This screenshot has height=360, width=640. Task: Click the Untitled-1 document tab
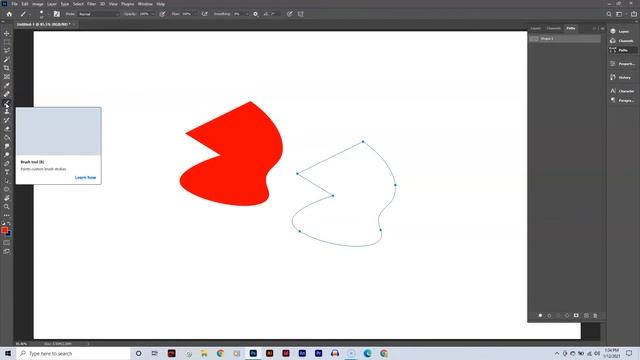(44, 24)
